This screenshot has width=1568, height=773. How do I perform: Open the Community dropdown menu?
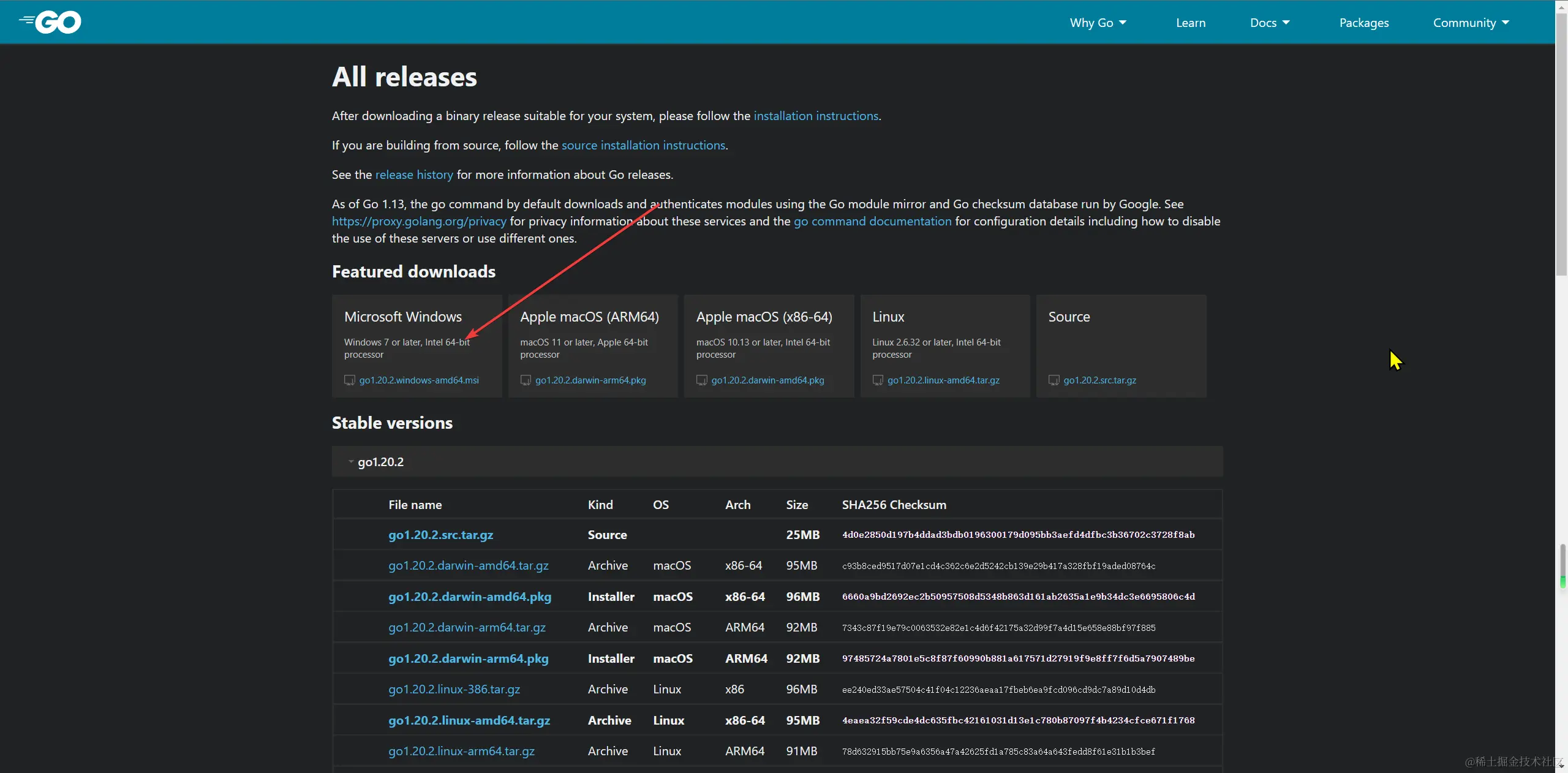click(1471, 23)
